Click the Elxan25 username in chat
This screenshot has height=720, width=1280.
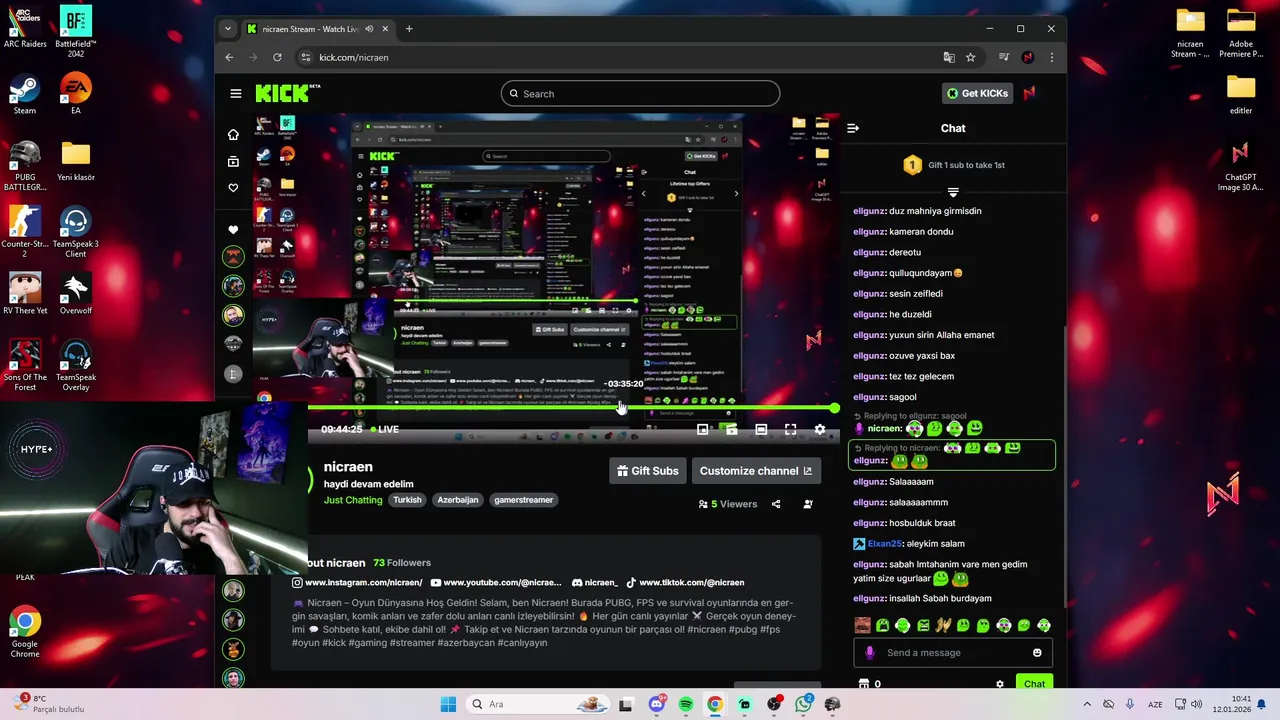pos(885,544)
